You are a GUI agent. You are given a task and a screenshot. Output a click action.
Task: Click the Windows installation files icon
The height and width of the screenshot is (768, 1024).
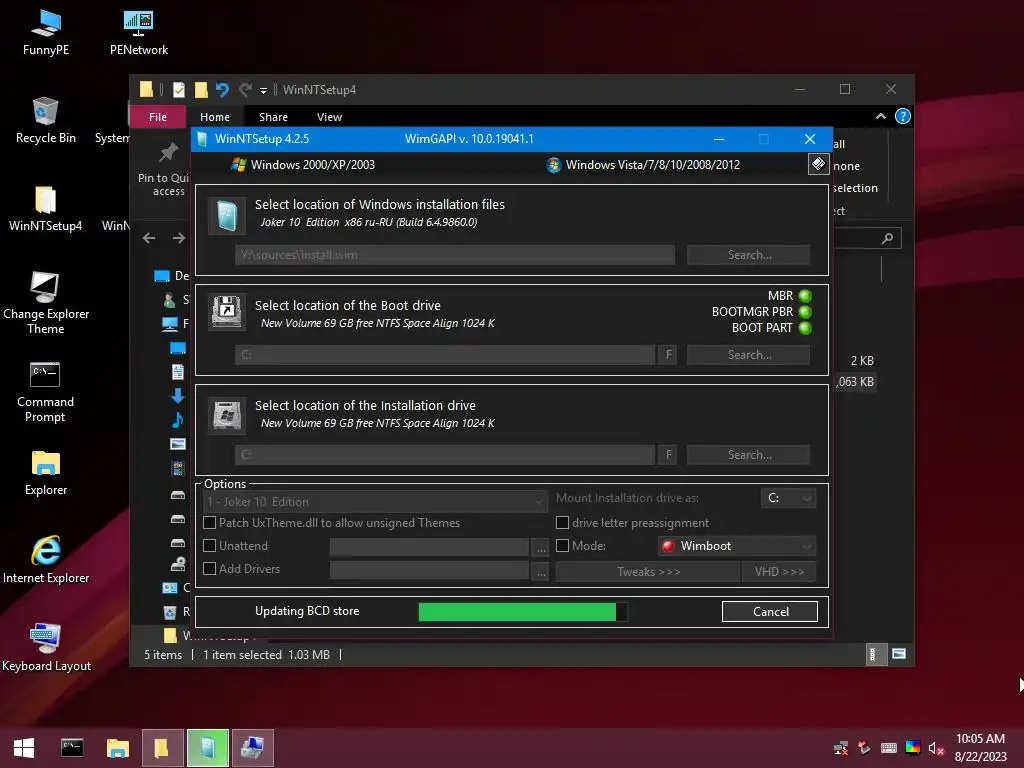click(227, 216)
